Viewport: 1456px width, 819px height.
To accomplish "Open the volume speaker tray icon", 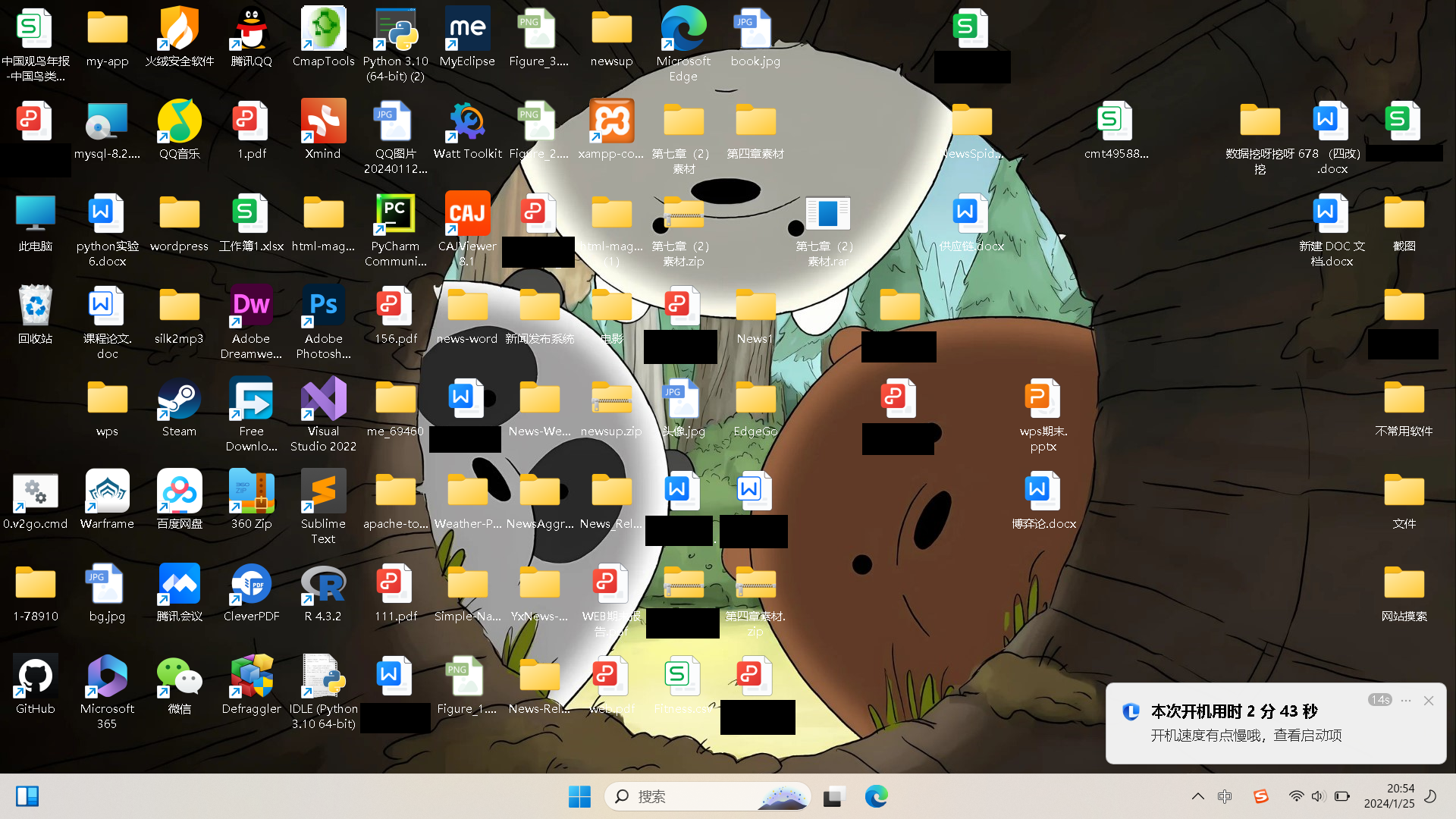I will 1318,796.
